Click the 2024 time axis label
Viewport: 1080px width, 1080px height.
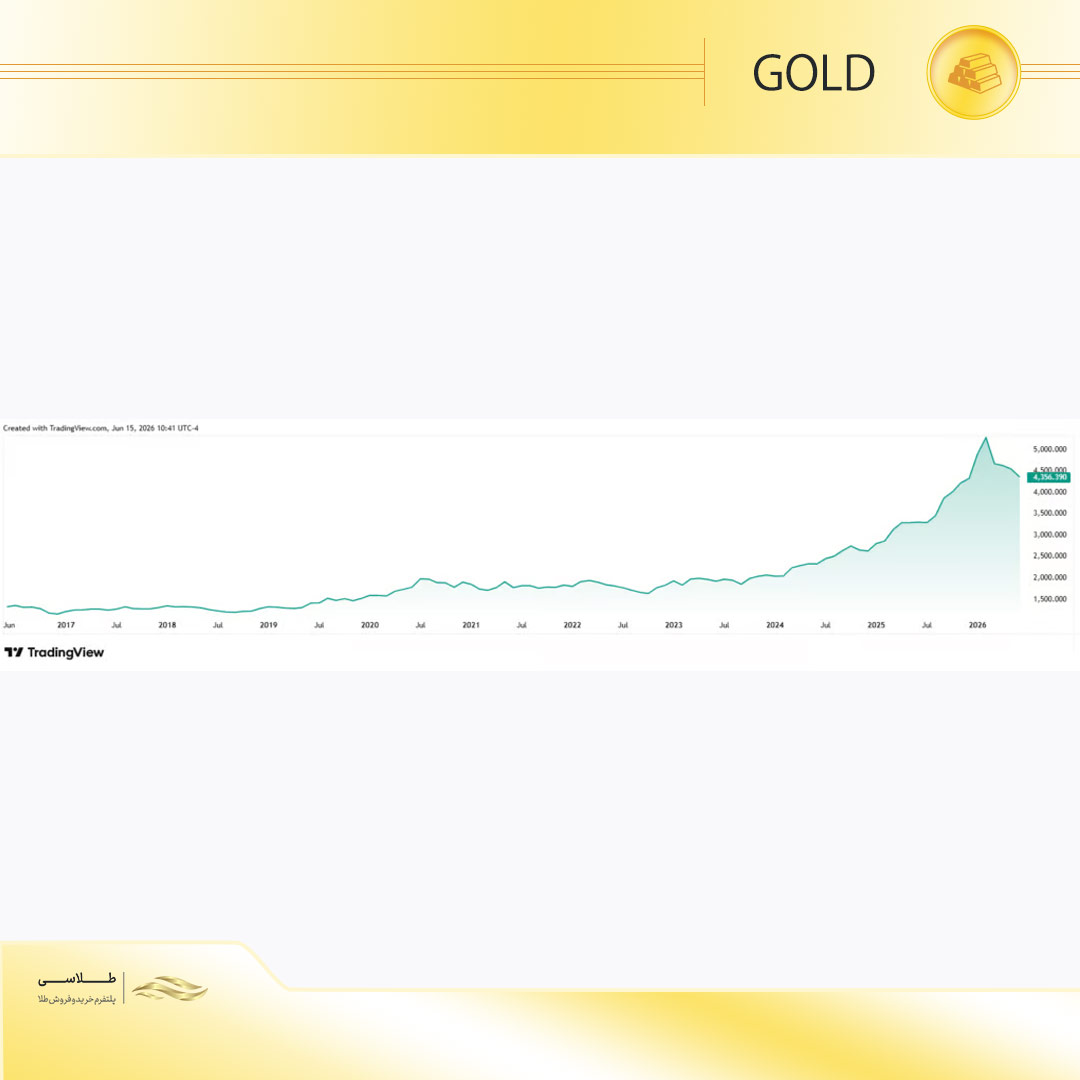click(775, 625)
